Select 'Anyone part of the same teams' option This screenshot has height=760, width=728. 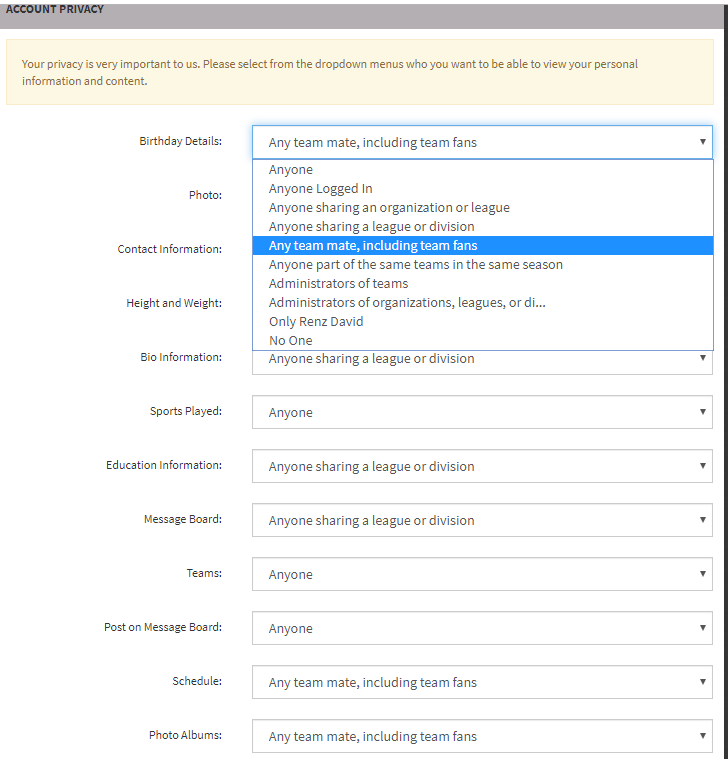[415, 265]
